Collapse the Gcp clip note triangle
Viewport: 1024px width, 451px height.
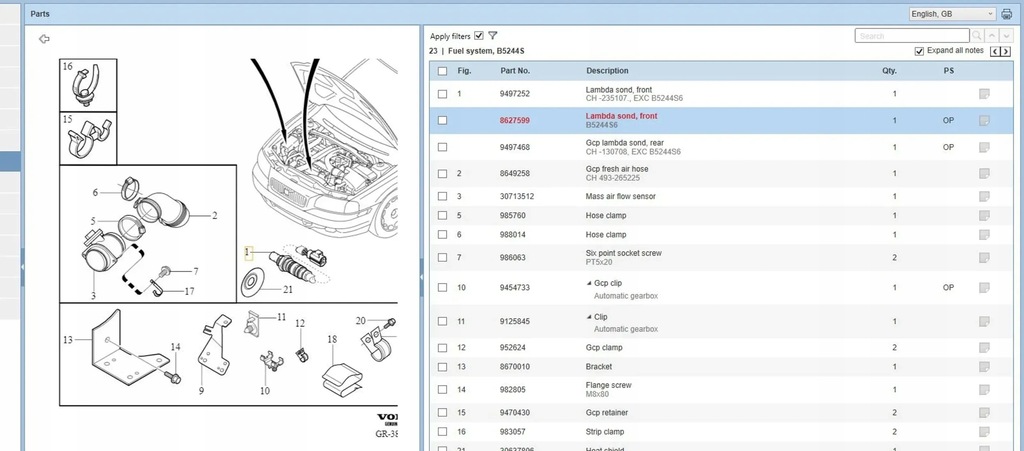589,283
